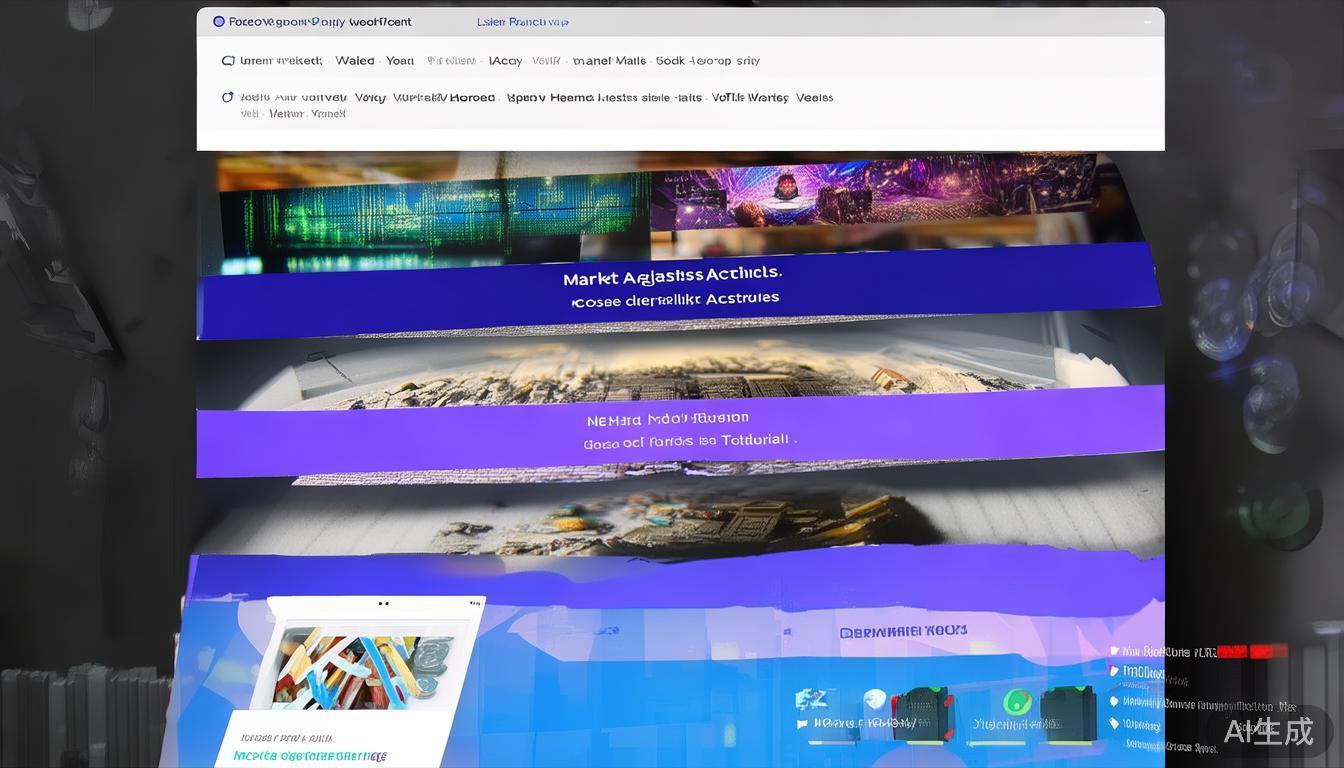
Task: Click the purple banner ending in "Tottdriall"
Action: pos(680,431)
